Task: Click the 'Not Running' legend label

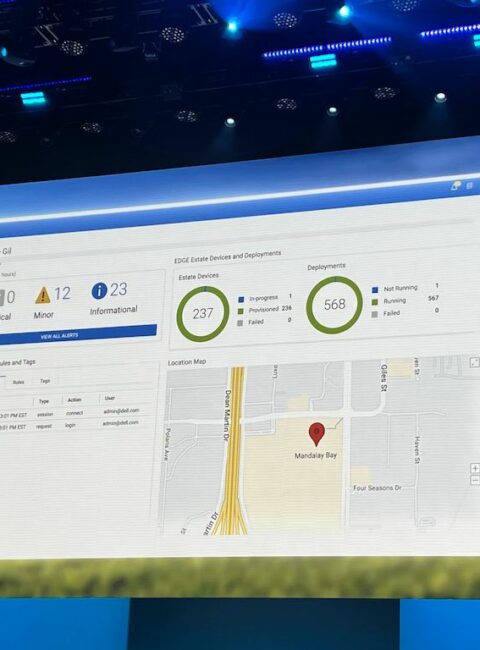Action: click(x=400, y=288)
